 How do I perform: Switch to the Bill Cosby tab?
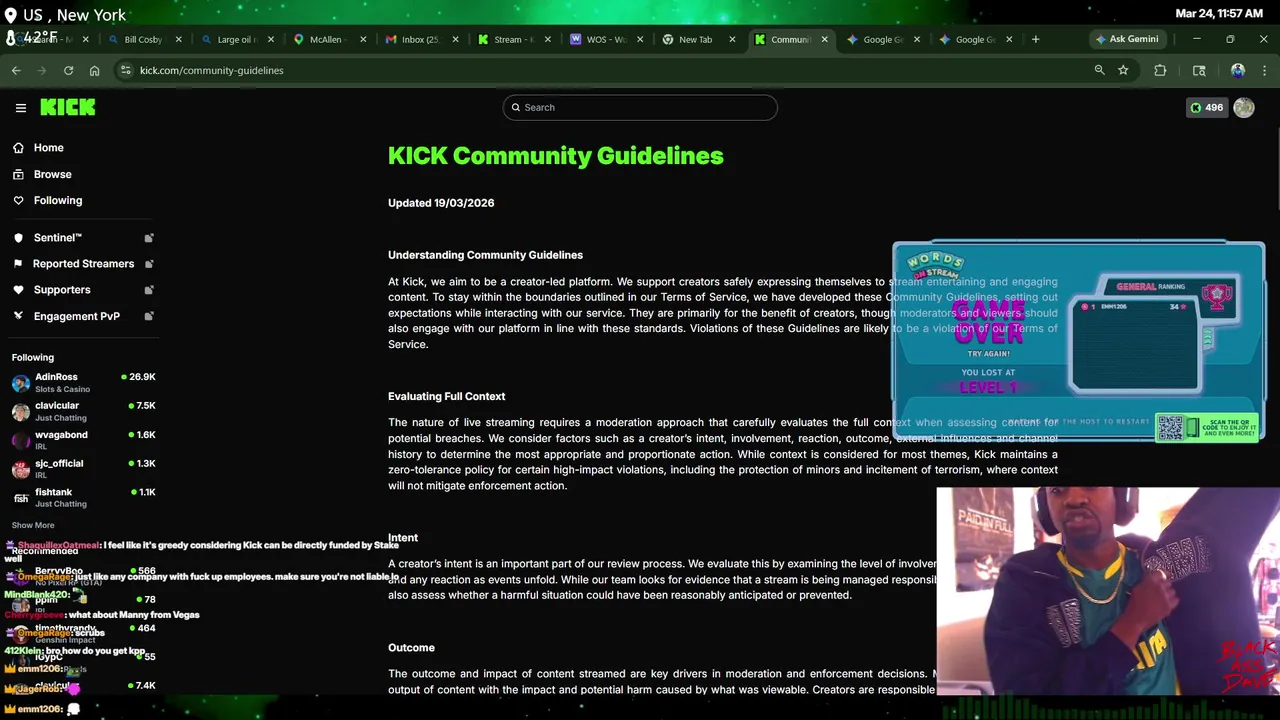point(144,39)
